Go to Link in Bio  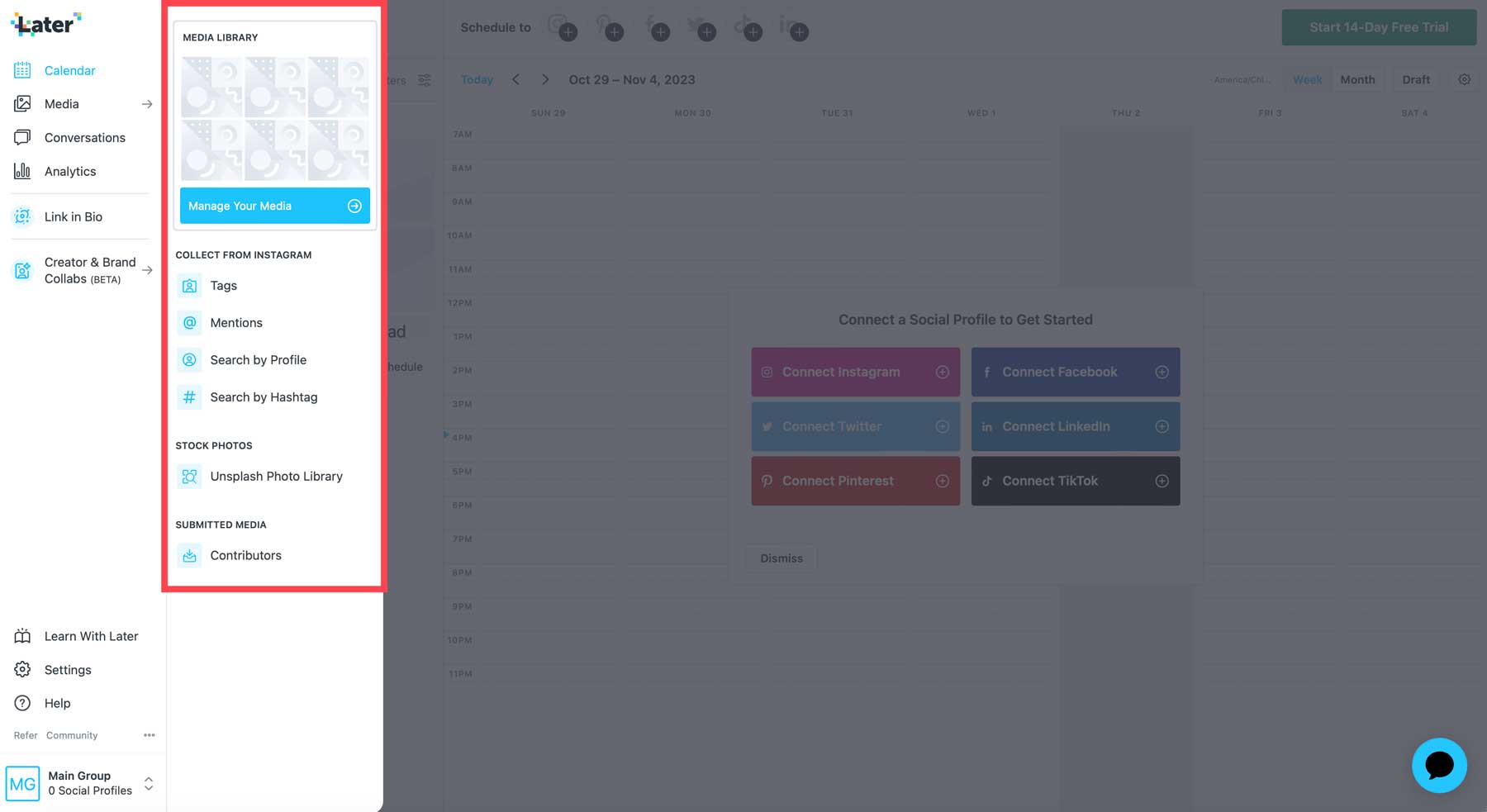[73, 216]
